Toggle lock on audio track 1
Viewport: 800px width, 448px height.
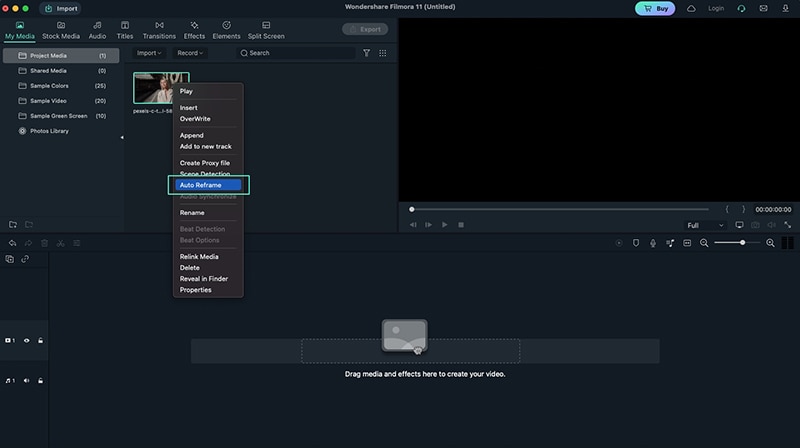click(40, 381)
